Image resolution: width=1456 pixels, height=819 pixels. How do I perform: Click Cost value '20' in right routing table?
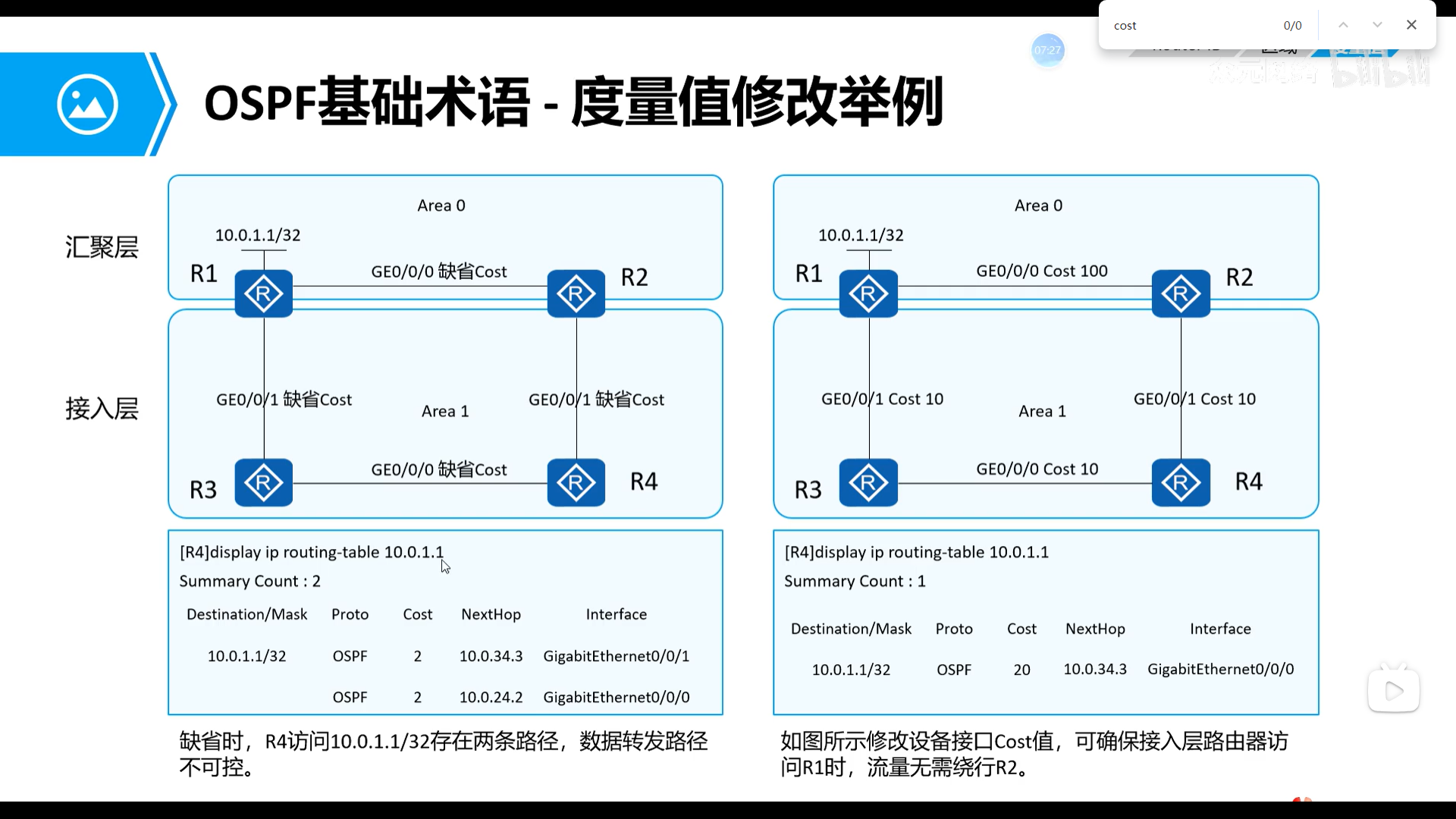click(1021, 670)
